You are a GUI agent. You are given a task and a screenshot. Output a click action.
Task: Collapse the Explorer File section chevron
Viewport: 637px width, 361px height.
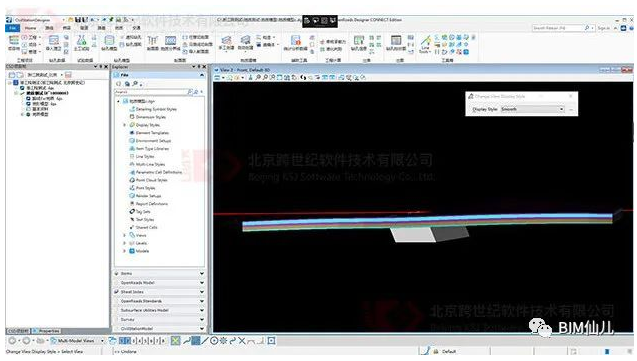tap(202, 75)
